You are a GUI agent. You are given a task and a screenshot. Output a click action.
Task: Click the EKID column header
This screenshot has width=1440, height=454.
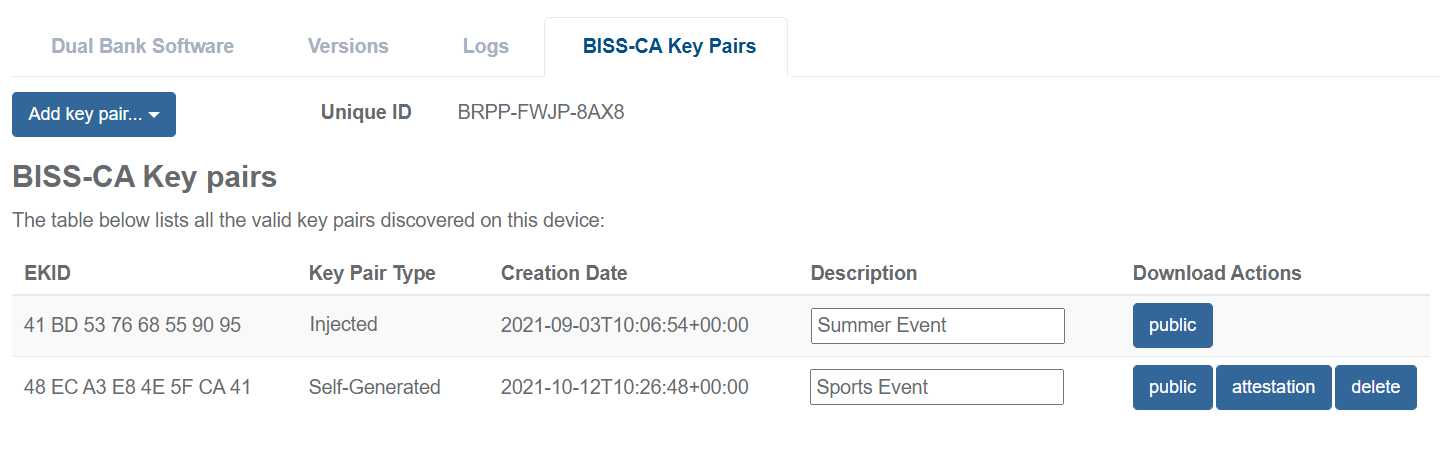pyautogui.click(x=47, y=273)
